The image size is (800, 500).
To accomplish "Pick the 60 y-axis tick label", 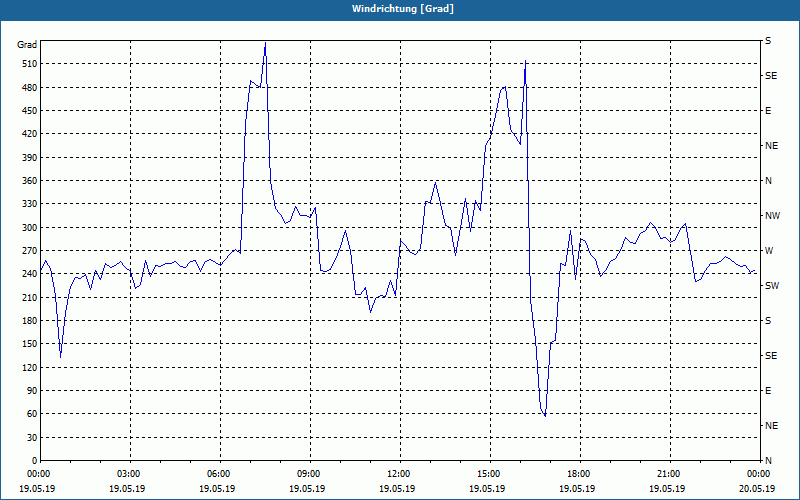I will [32, 414].
